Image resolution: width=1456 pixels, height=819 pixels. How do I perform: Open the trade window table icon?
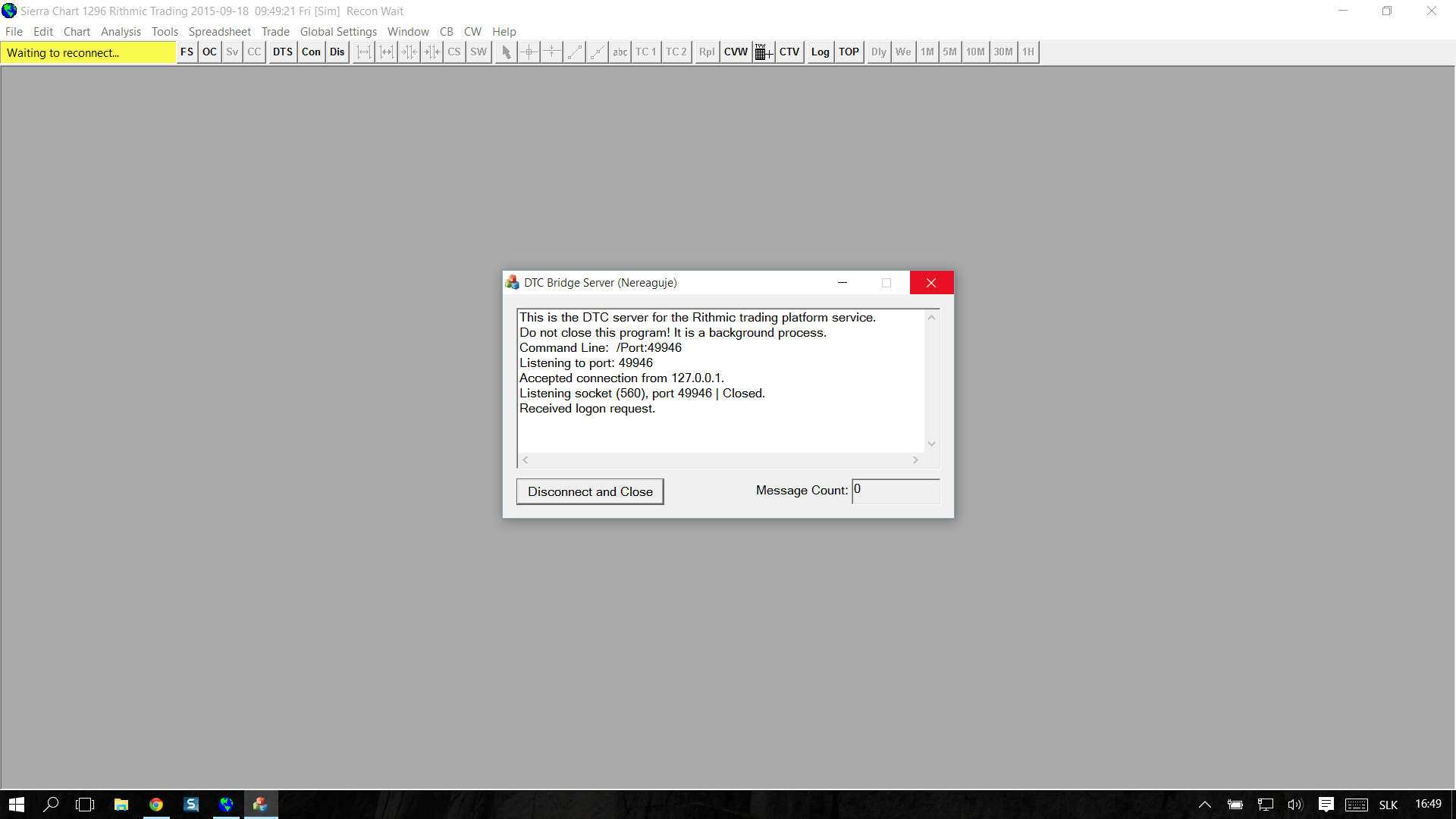pyautogui.click(x=763, y=52)
